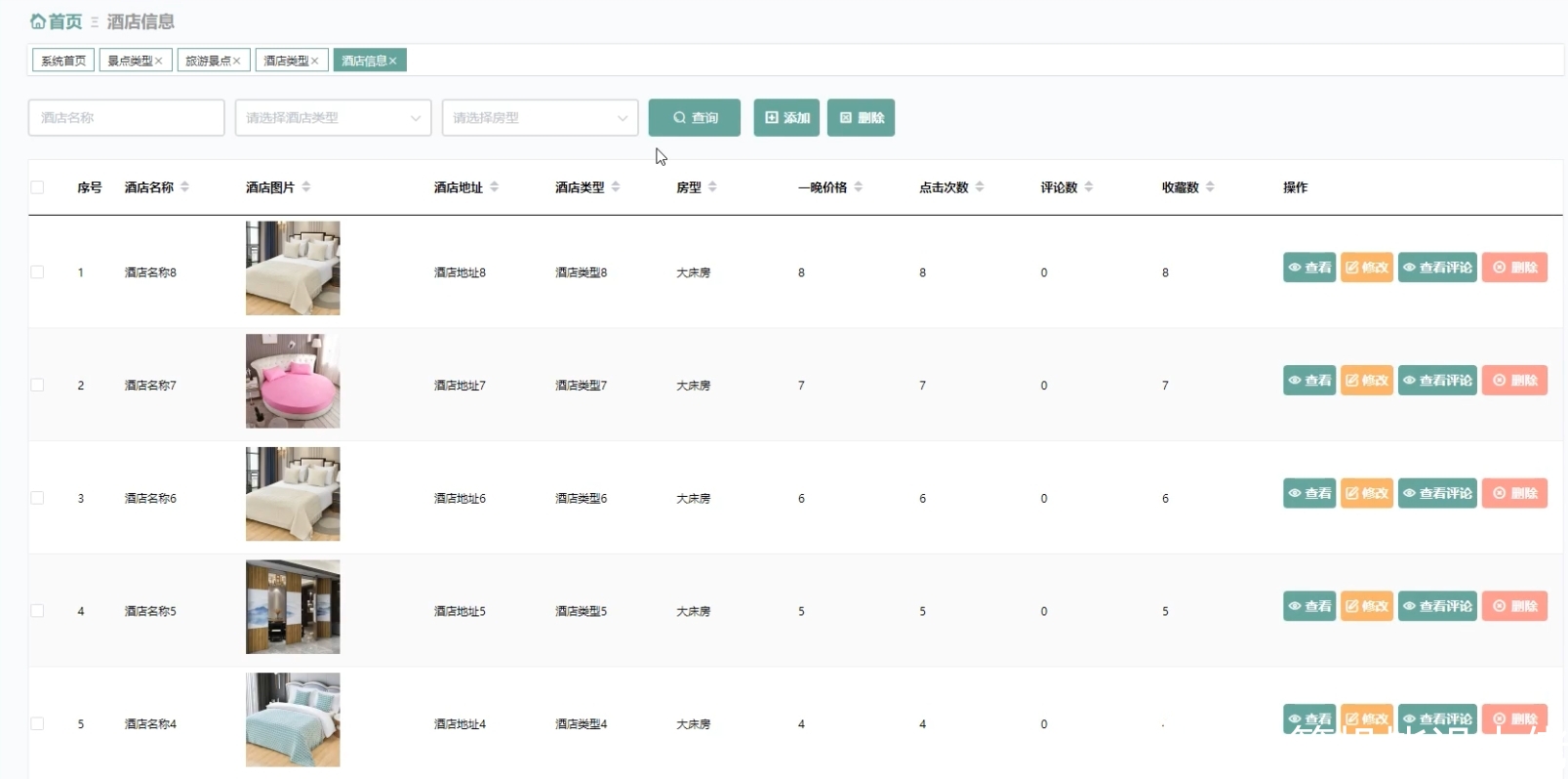Check the row checkbox for 酒店名称8
This screenshot has width=1568, height=779.
(x=37, y=272)
